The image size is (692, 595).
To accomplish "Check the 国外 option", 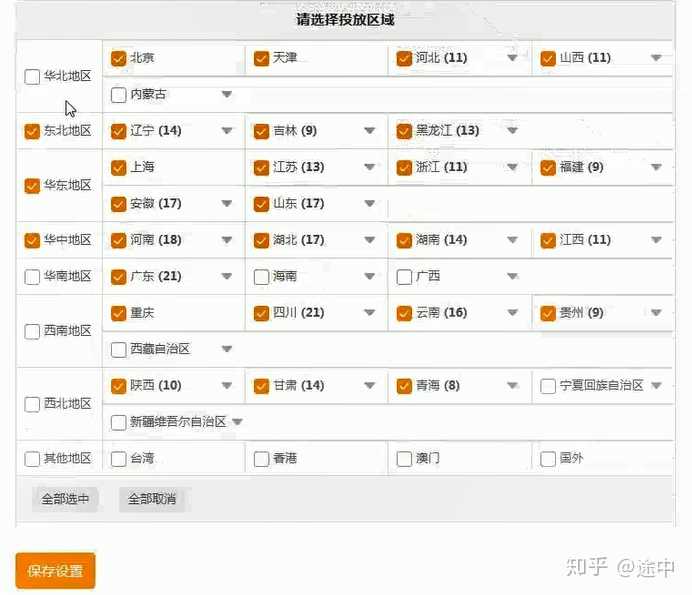I will pyautogui.click(x=548, y=459).
